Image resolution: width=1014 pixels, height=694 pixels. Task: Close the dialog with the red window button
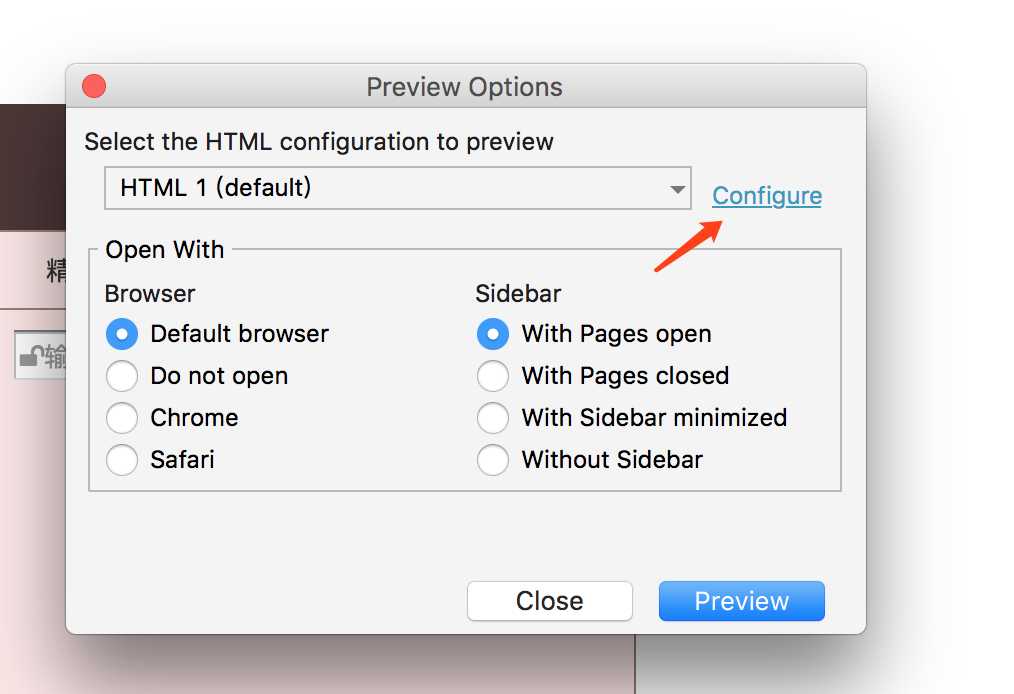94,86
